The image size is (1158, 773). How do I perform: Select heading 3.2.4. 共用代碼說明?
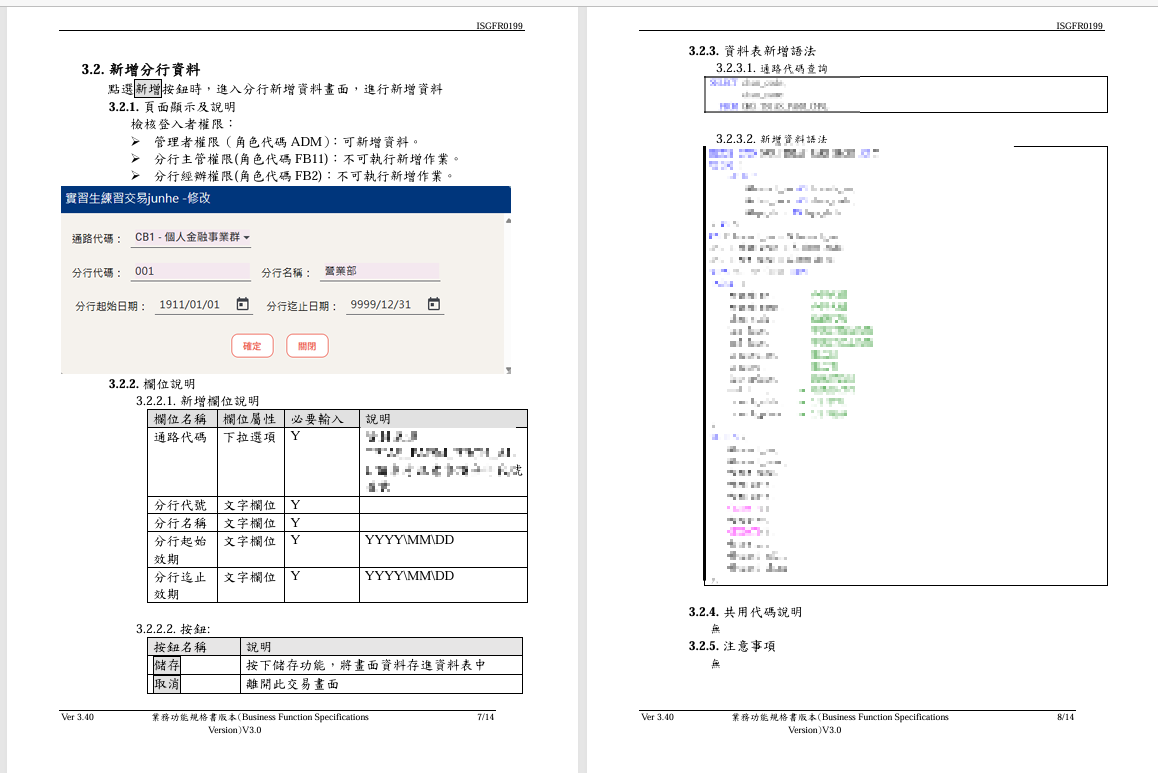pyautogui.click(x=745, y=612)
